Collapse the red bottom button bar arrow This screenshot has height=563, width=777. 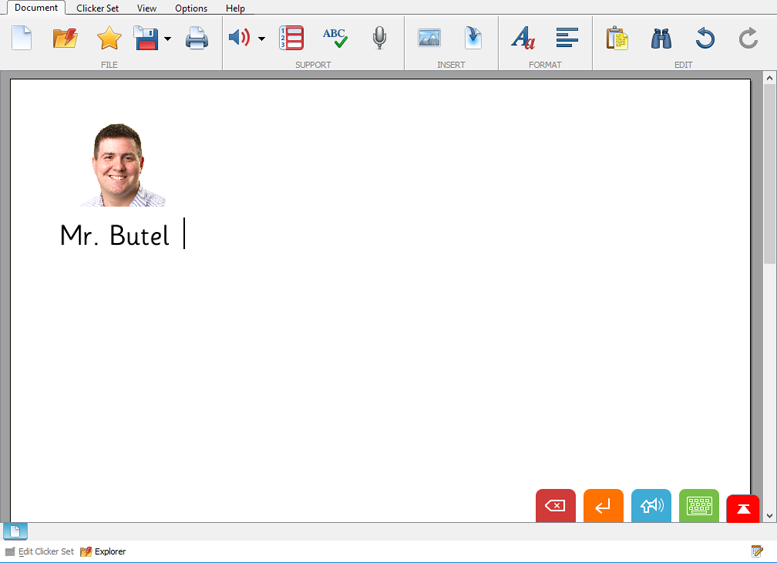pos(743,508)
